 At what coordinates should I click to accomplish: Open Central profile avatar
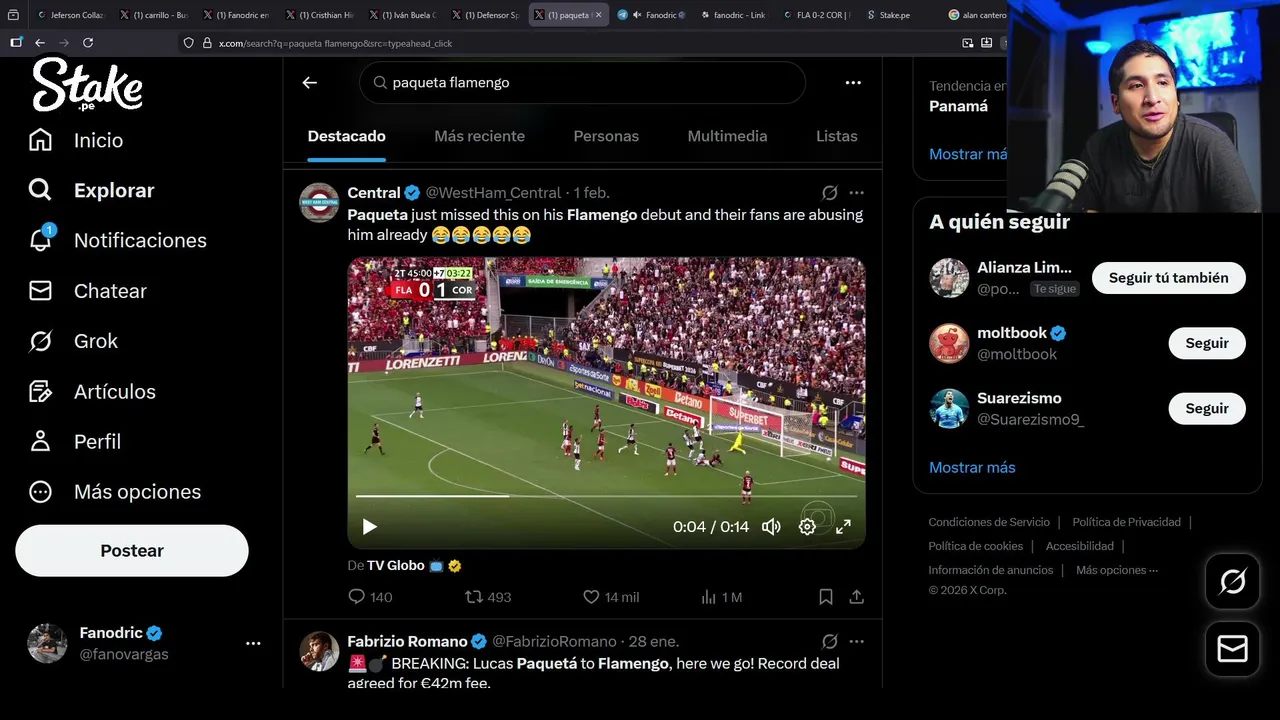coord(319,203)
